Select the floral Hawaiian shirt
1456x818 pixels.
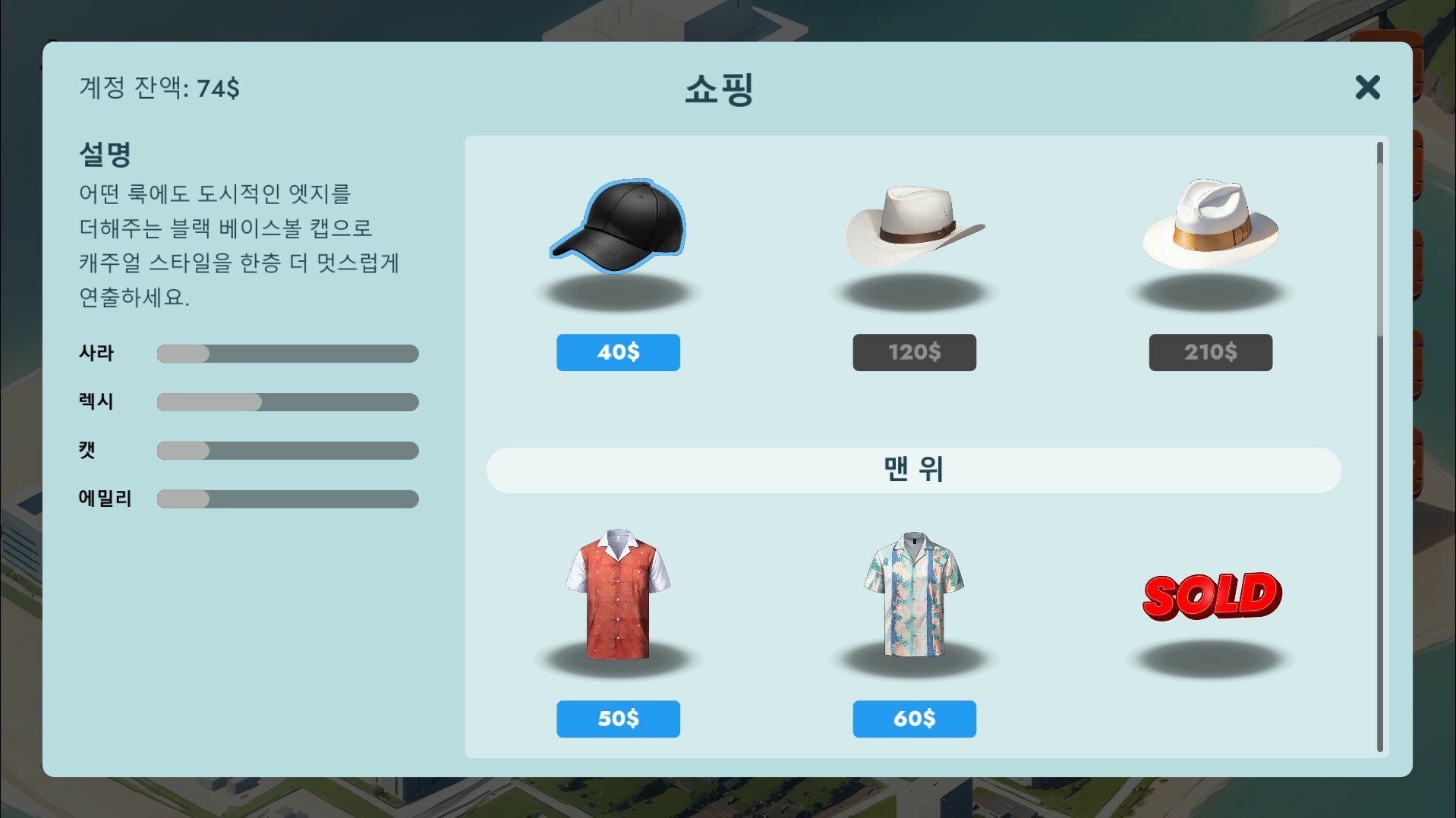(914, 594)
